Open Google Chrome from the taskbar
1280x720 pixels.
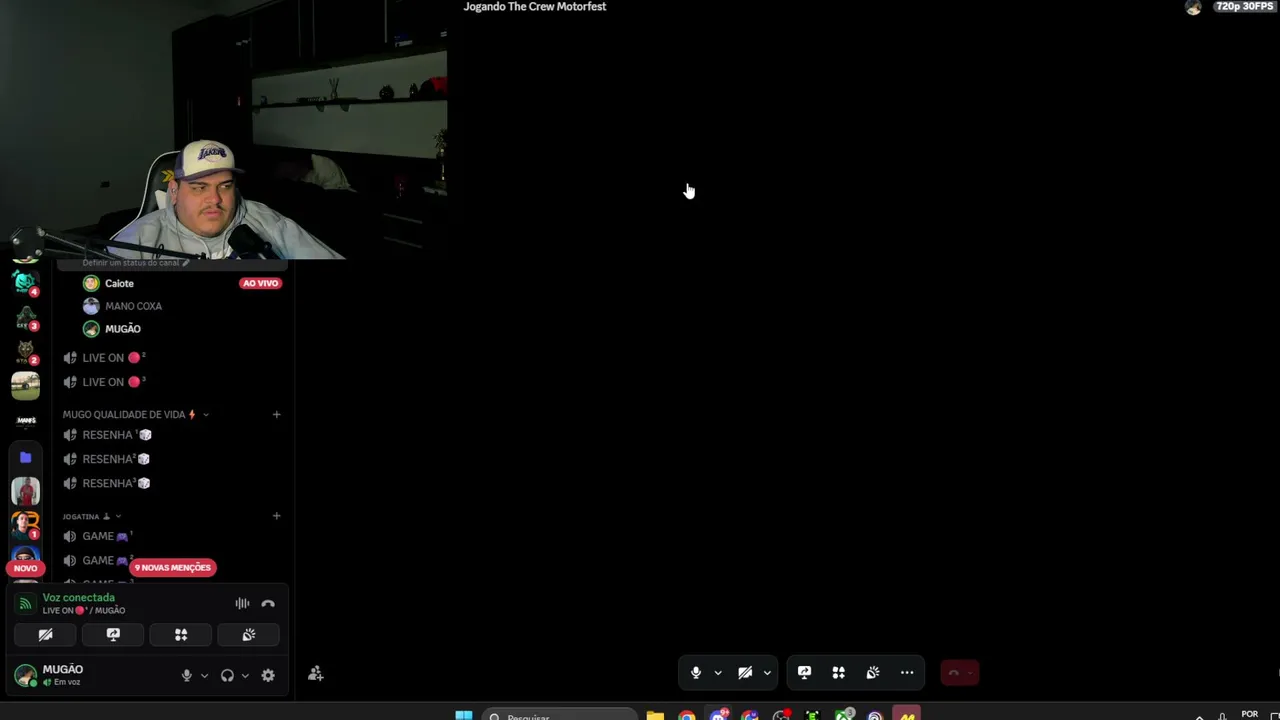pyautogui.click(x=687, y=716)
